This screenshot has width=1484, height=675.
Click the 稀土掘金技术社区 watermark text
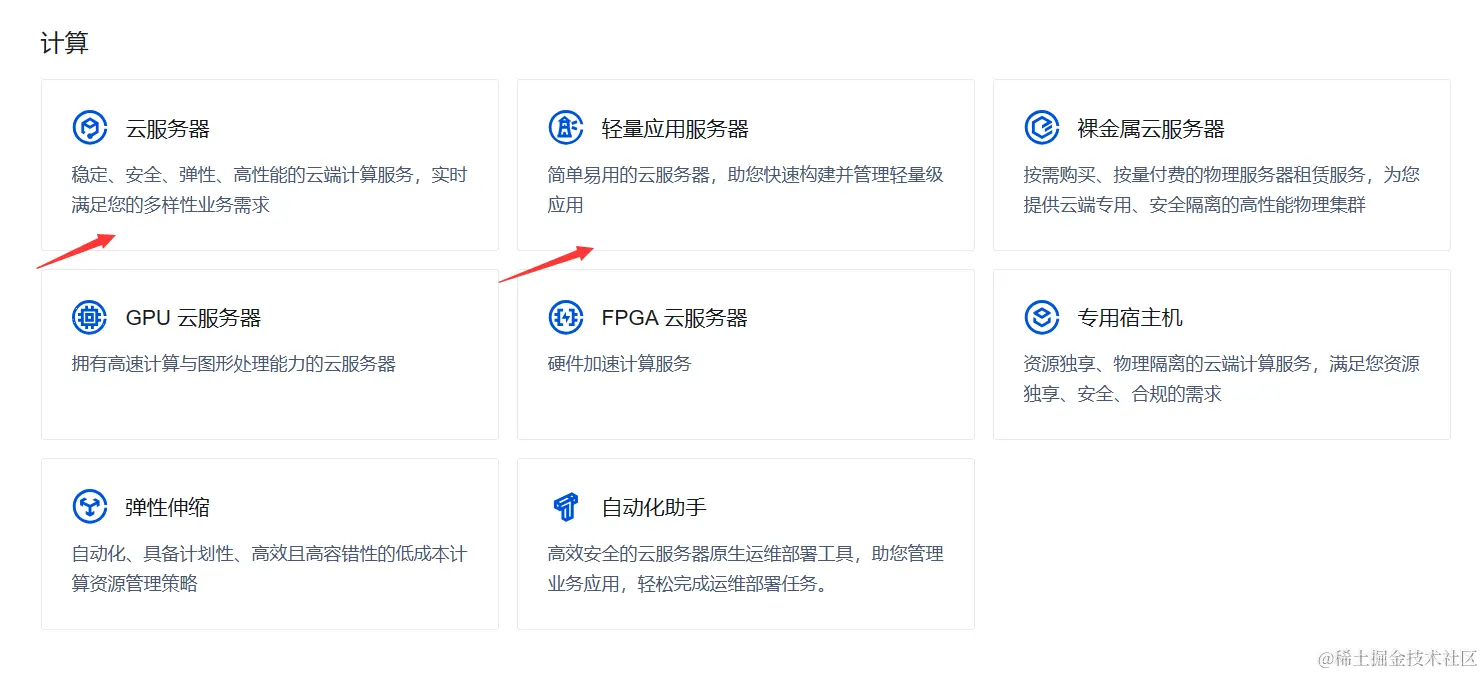[1397, 657]
